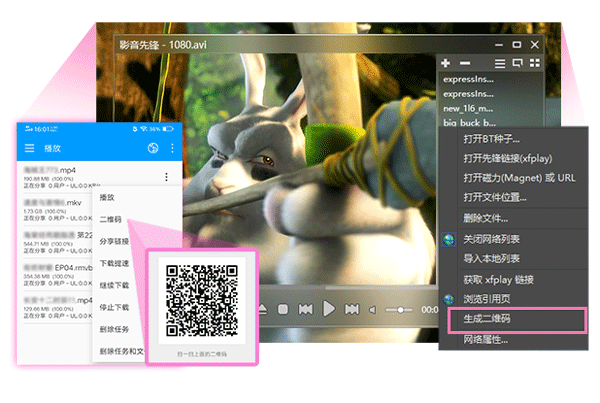
Task: Choose 打开BT种子 from the context menu
Action: 491,138
